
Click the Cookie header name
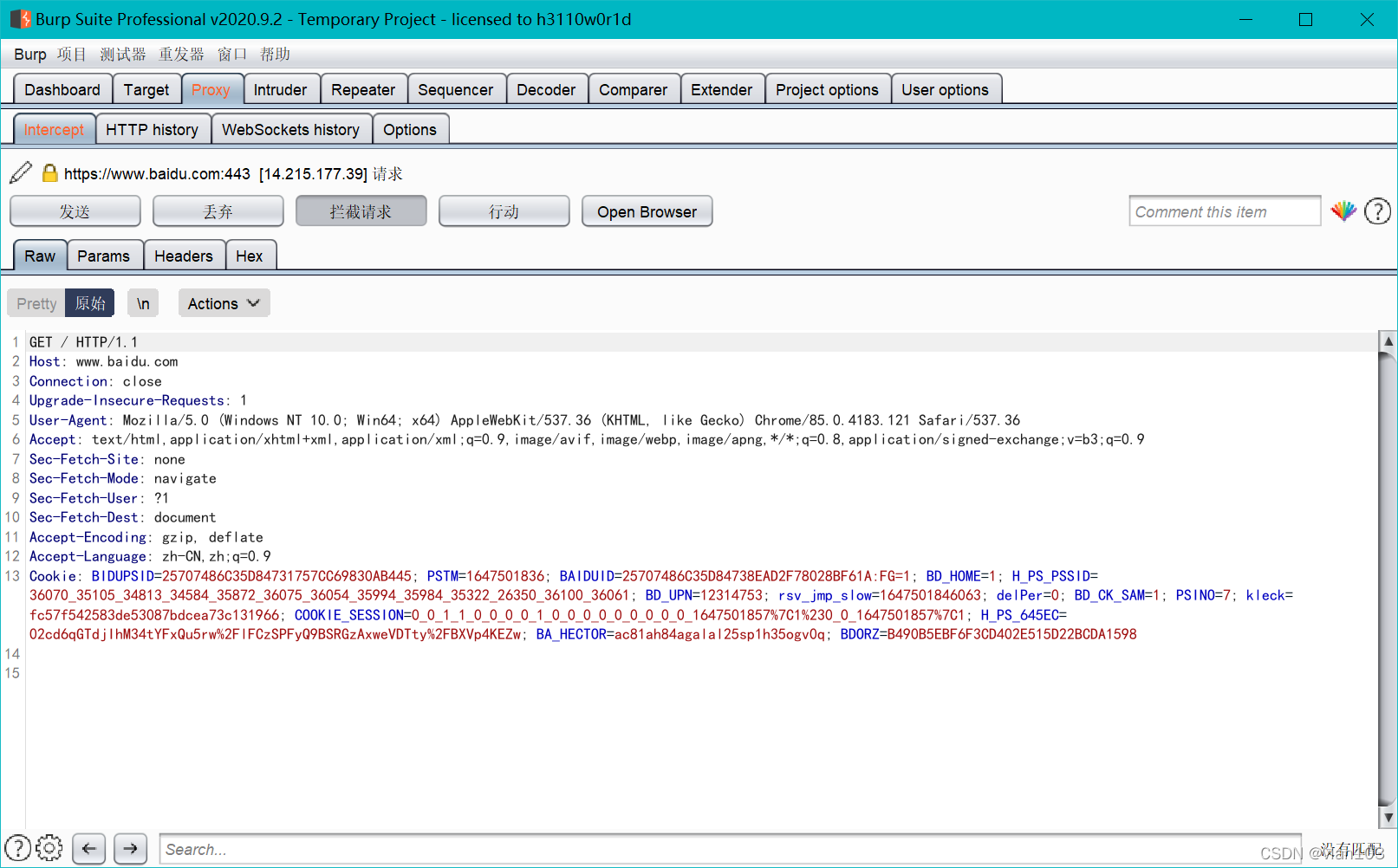coord(54,576)
